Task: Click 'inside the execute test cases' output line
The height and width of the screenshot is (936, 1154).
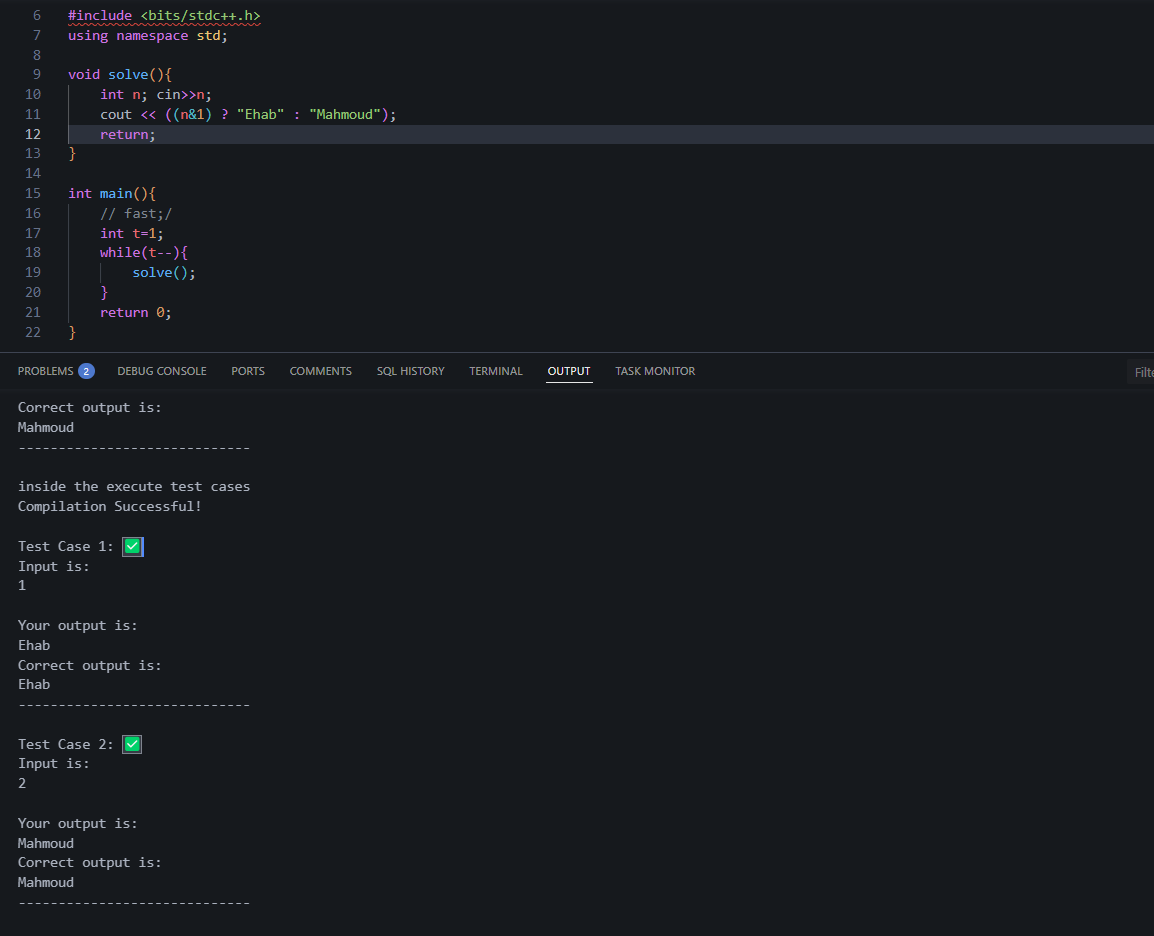Action: coord(134,487)
